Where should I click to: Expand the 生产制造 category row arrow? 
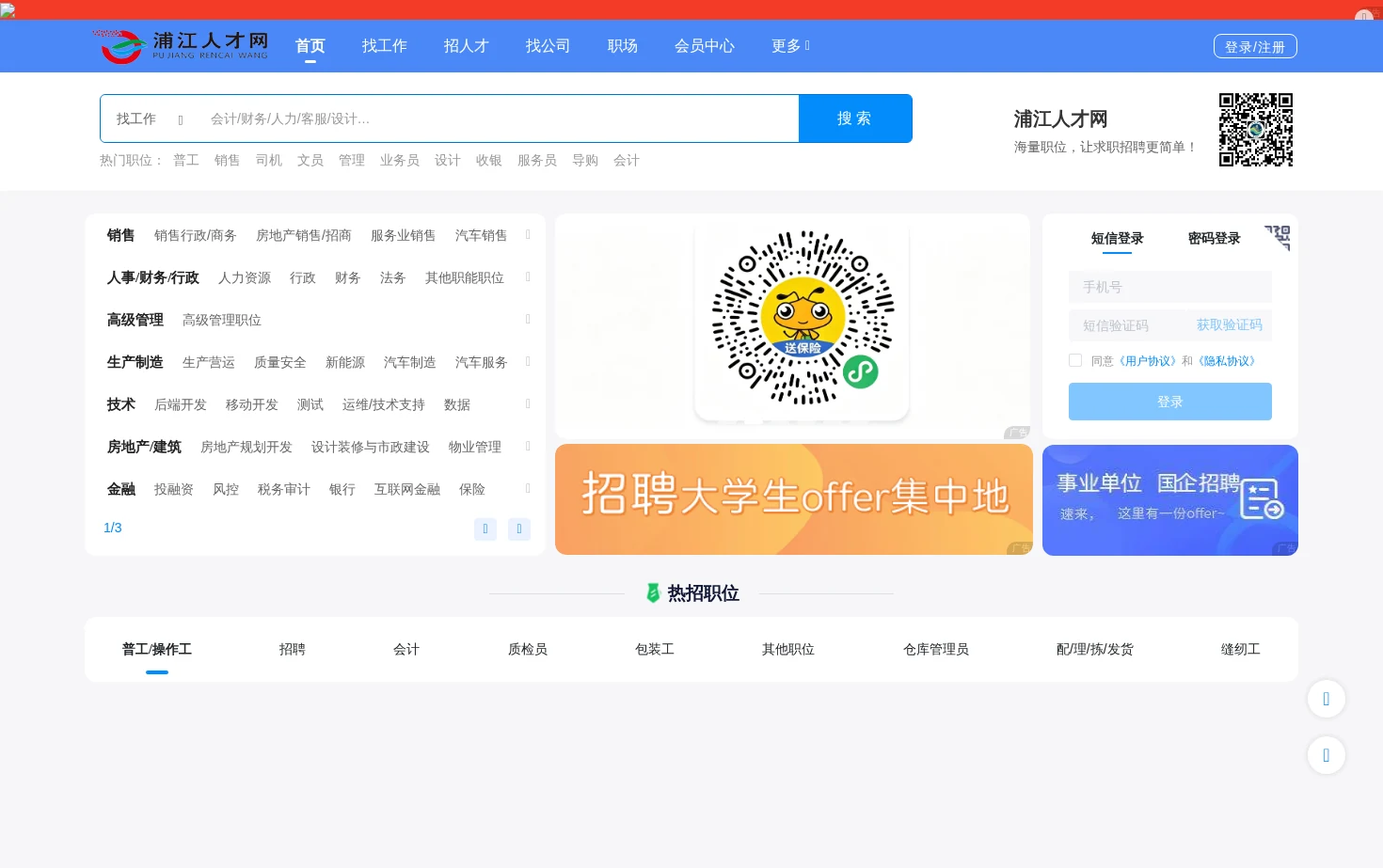(528, 361)
